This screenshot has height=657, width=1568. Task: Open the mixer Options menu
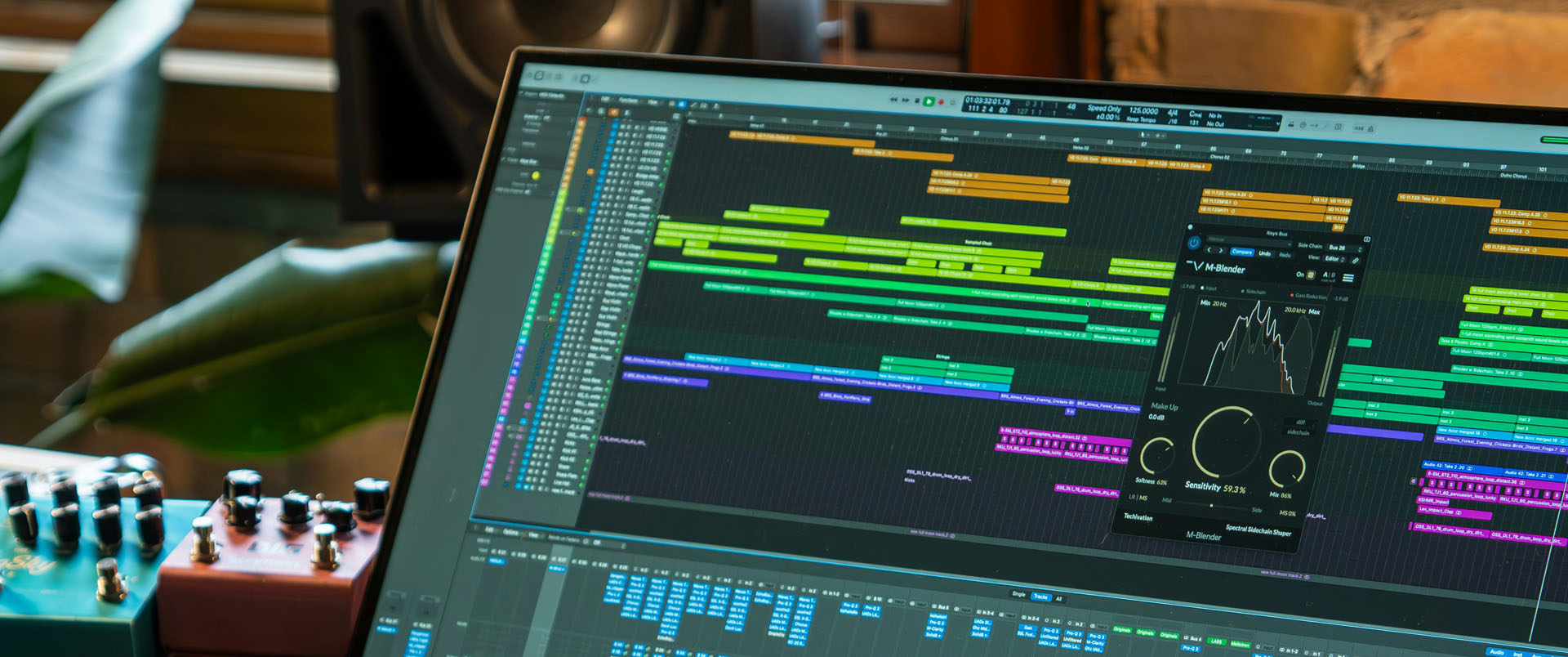(511, 532)
